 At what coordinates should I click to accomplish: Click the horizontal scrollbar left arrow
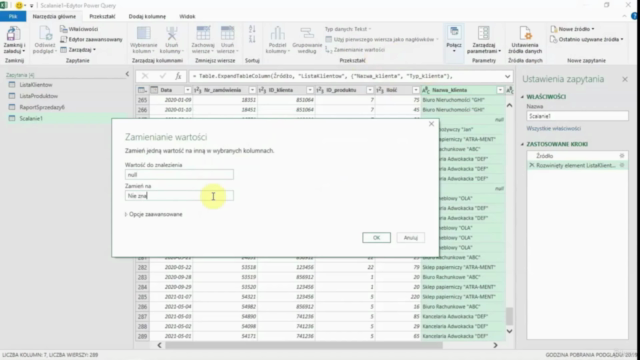coord(160,345)
